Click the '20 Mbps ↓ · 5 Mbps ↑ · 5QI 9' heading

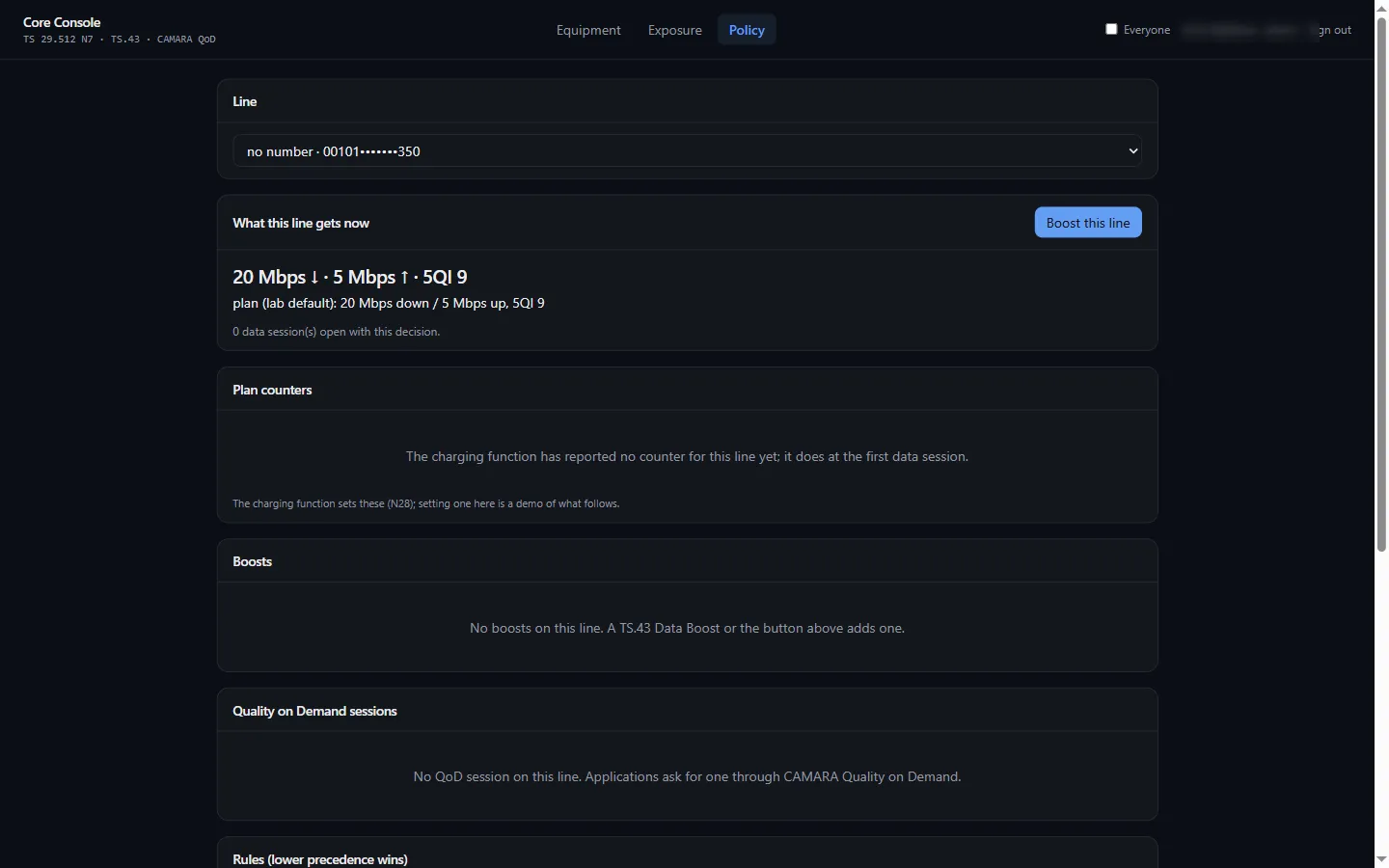click(350, 277)
